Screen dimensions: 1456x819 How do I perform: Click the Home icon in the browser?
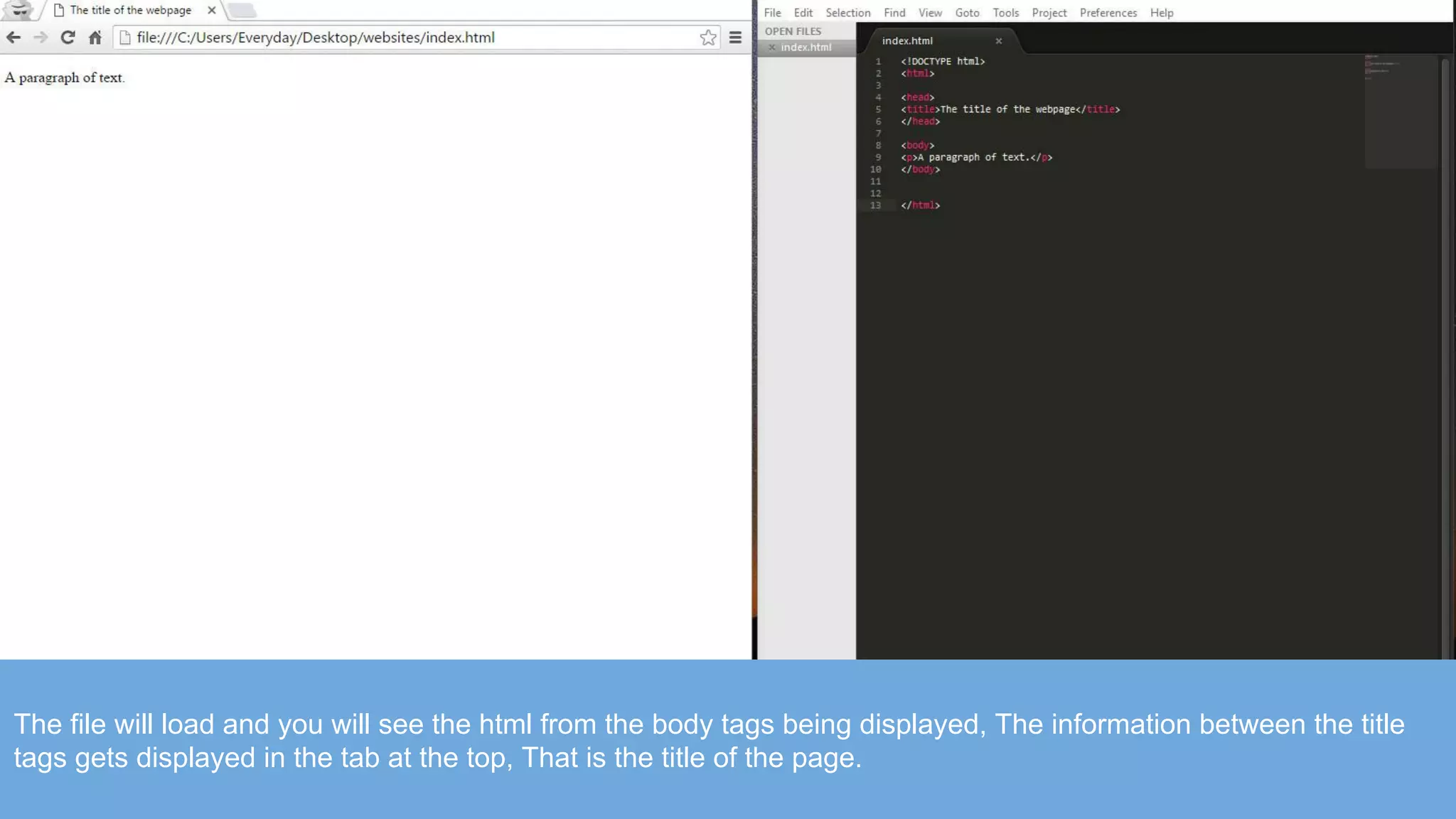point(95,38)
